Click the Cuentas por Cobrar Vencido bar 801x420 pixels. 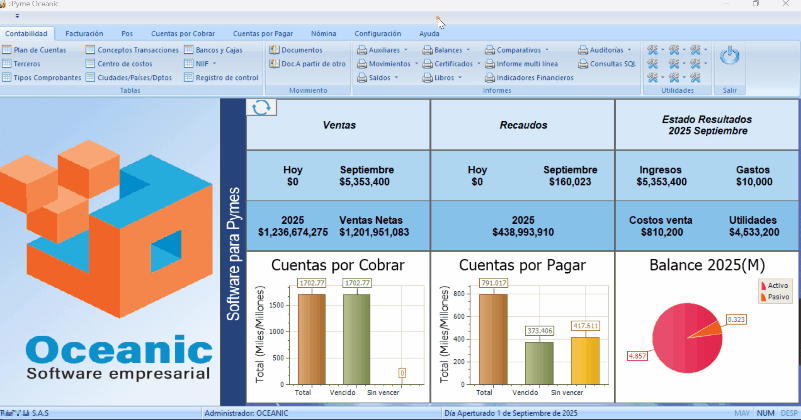(356, 340)
